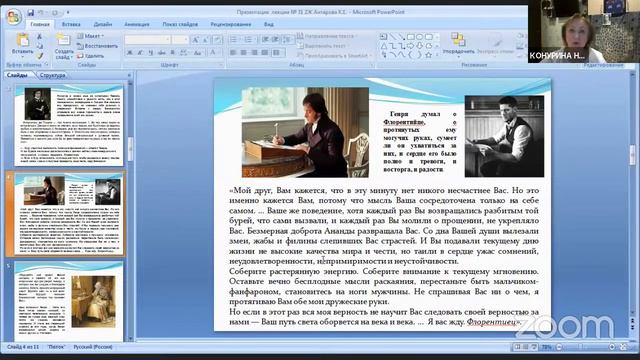
Task: Expand the shapes gallery More arrow
Action: tap(437, 55)
